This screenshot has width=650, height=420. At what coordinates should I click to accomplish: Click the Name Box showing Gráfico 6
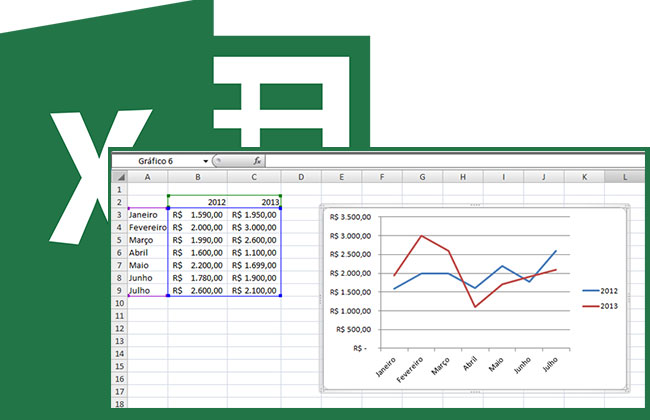pos(156,161)
